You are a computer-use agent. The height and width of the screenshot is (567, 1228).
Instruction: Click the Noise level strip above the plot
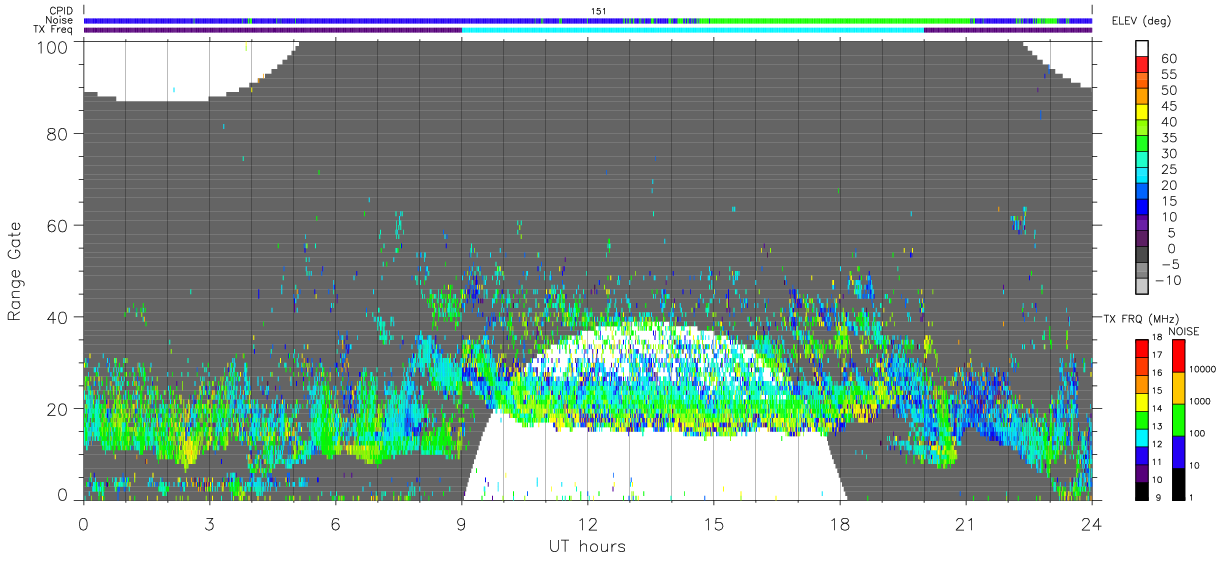coord(588,20)
